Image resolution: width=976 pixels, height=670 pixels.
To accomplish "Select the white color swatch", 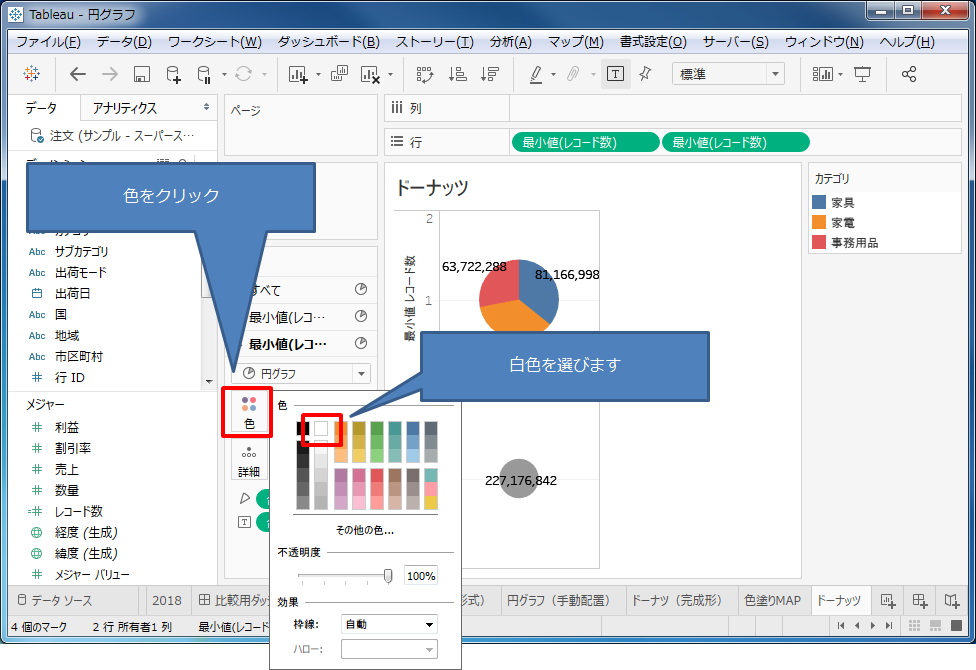I will tap(321, 429).
